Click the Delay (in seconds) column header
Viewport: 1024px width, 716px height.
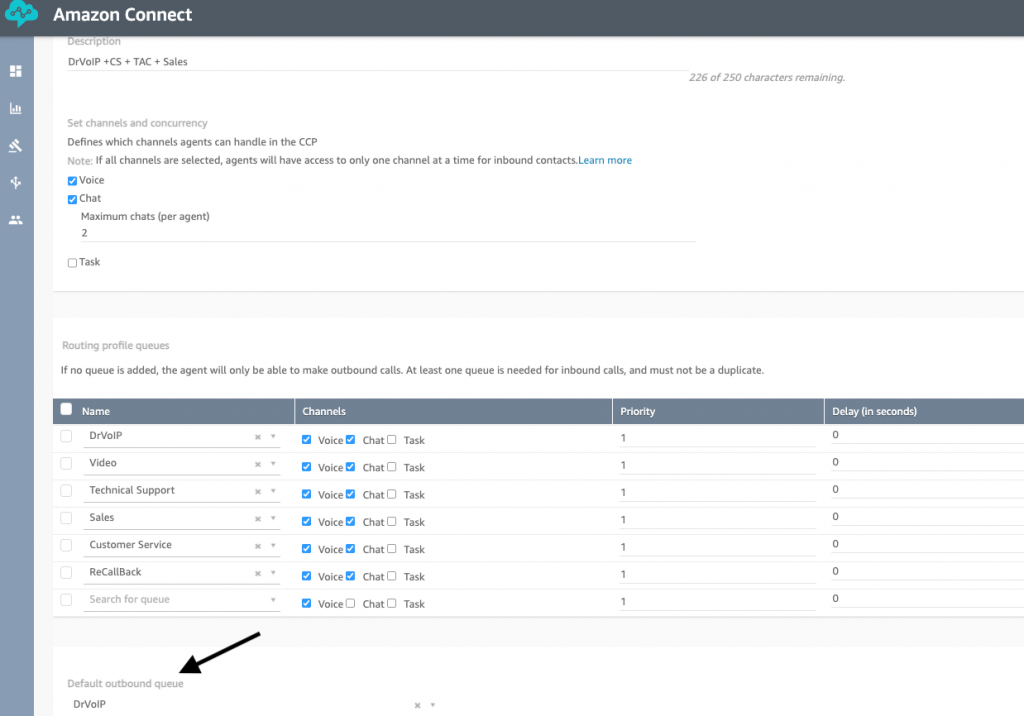874,412
